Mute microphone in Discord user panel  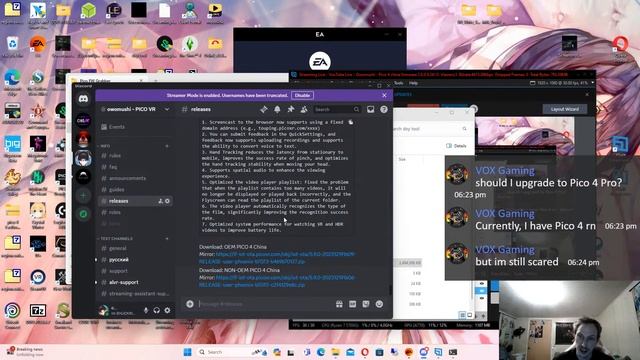coord(146,311)
